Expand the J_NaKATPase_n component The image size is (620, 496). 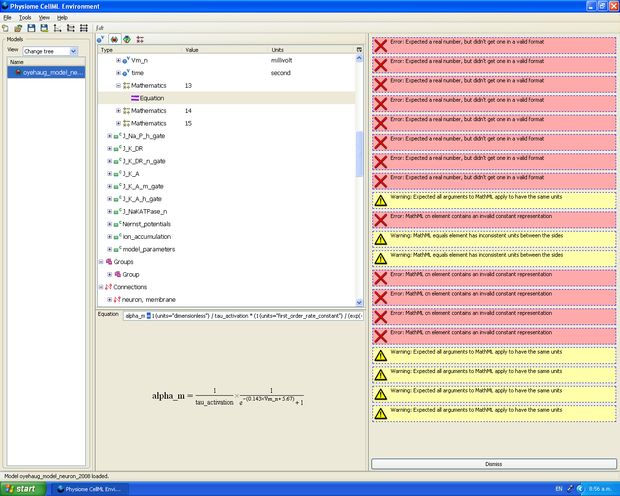tap(110, 212)
